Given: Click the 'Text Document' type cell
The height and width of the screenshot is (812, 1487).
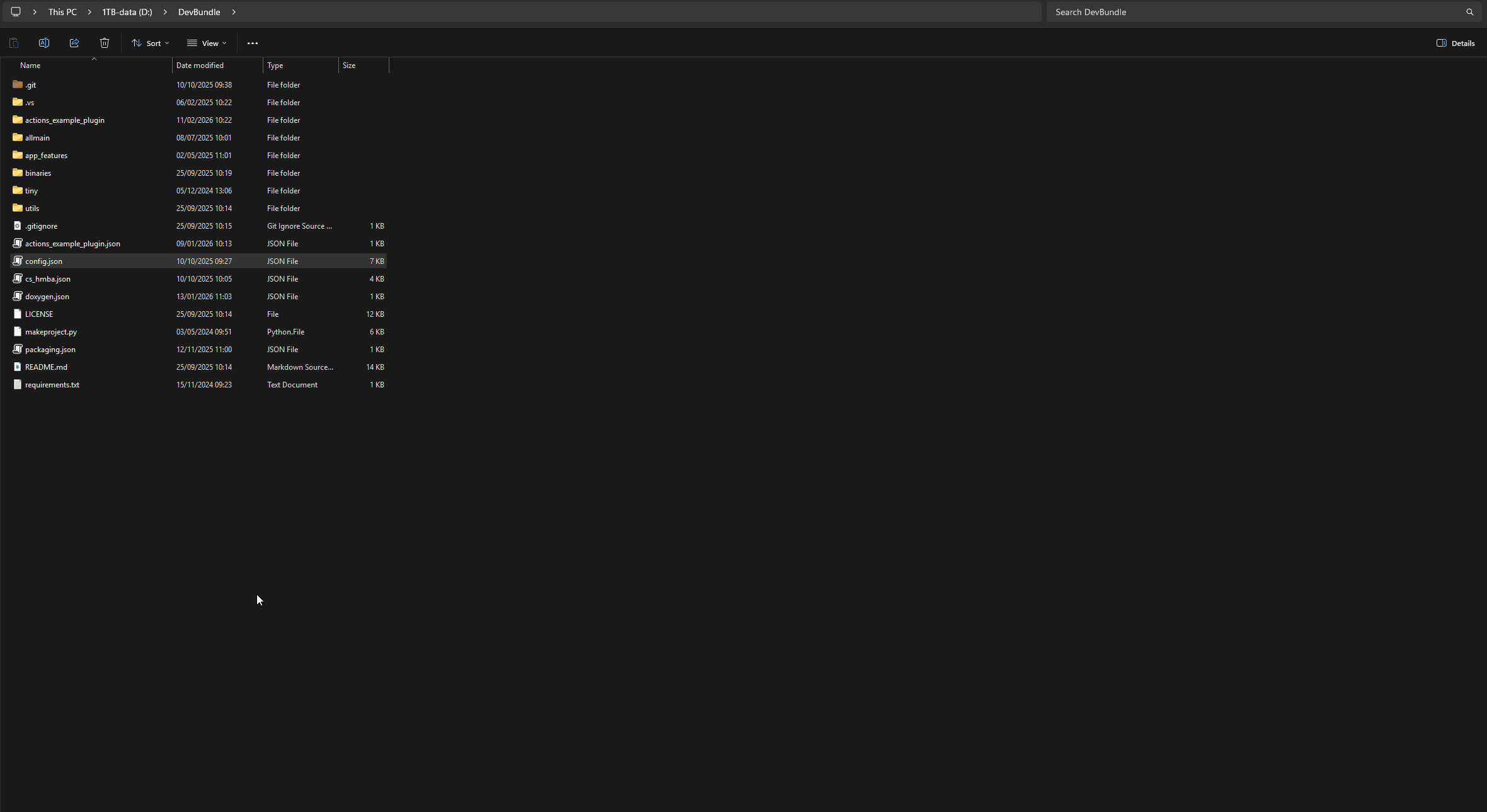Looking at the screenshot, I should pos(292,384).
